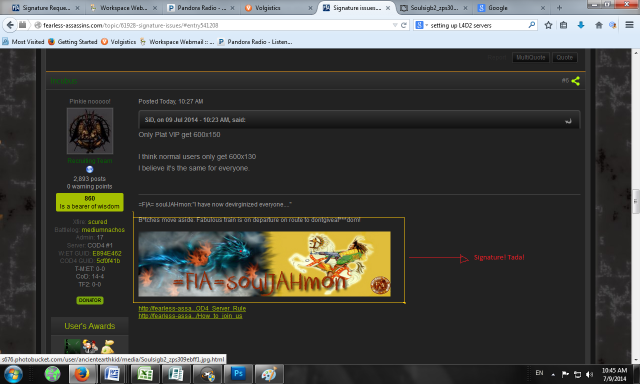This screenshot has width=640, height=384.
Task: Click the MultiQuote button
Action: click(531, 58)
